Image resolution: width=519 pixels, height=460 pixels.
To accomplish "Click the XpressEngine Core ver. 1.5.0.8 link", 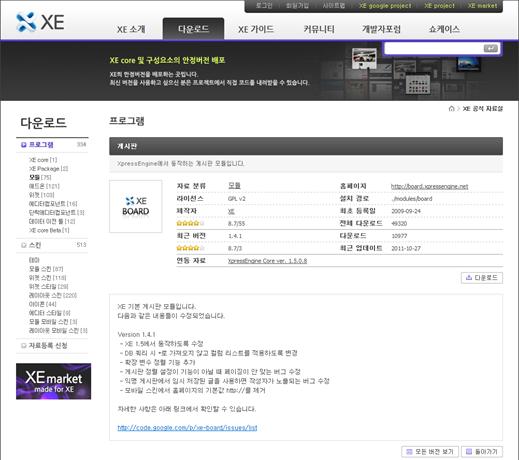I will (x=267, y=261).
